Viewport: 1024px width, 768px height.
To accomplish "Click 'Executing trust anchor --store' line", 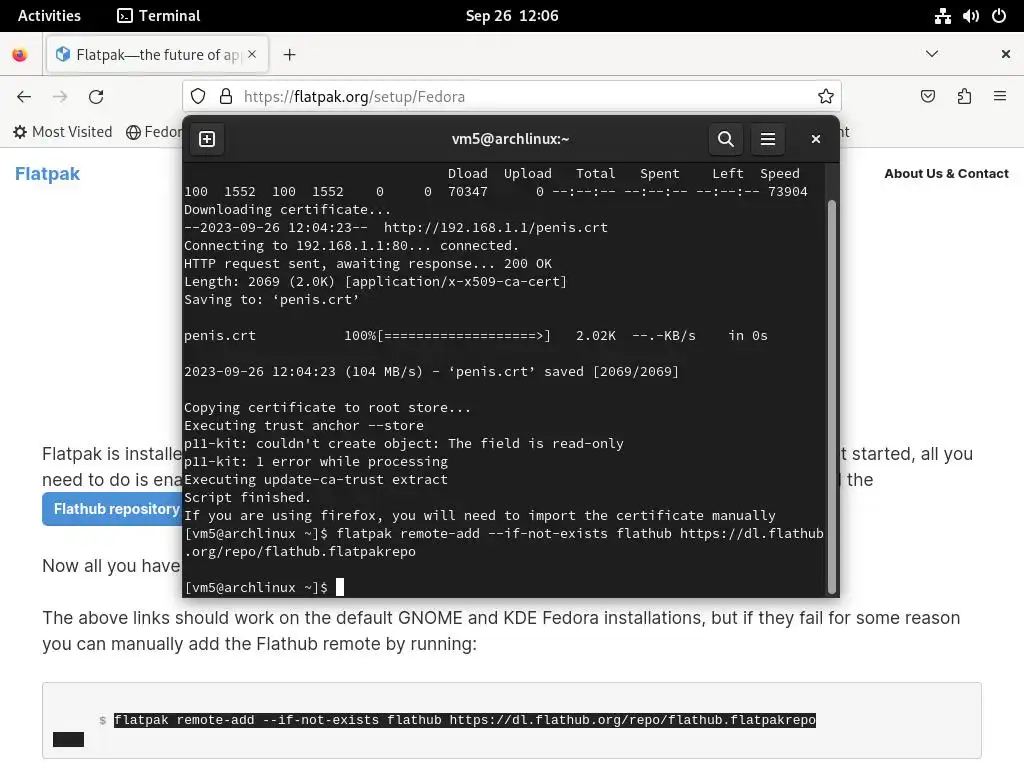I will (304, 426).
